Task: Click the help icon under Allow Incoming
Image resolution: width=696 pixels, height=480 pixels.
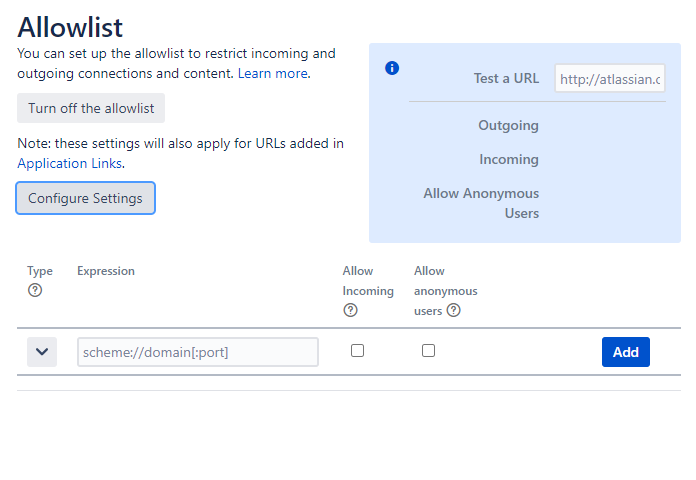Action: pyautogui.click(x=350, y=310)
